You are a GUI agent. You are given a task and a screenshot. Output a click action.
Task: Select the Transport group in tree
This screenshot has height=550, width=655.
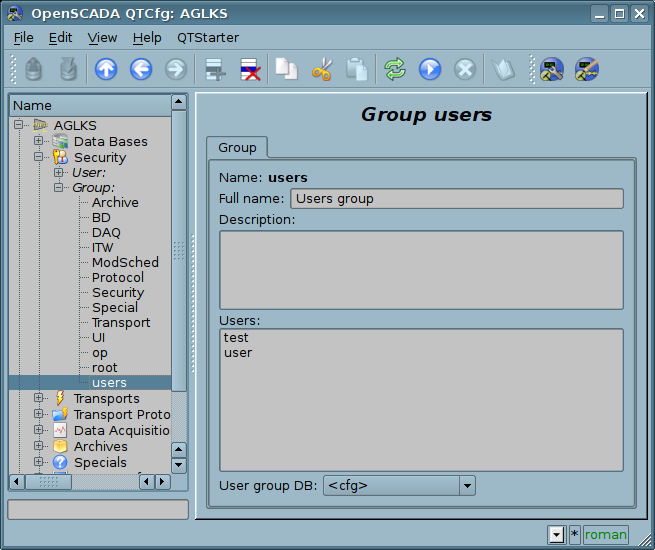(x=121, y=322)
